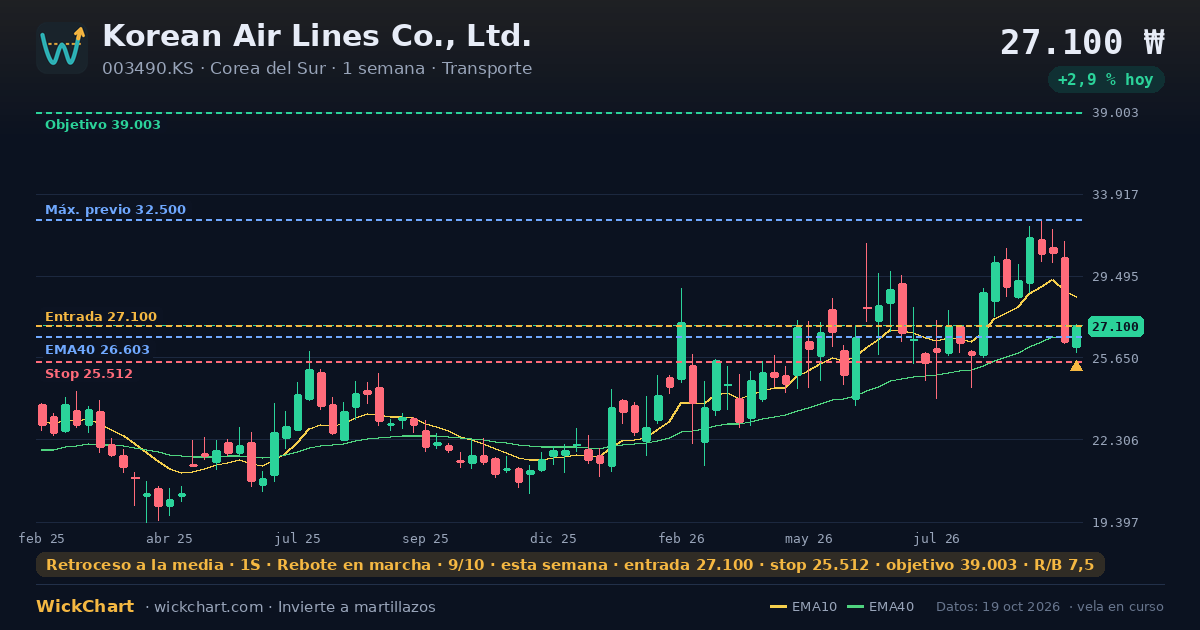Click the EMA40 green legend swatch
Screen dimensions: 1200x630
click(x=855, y=607)
